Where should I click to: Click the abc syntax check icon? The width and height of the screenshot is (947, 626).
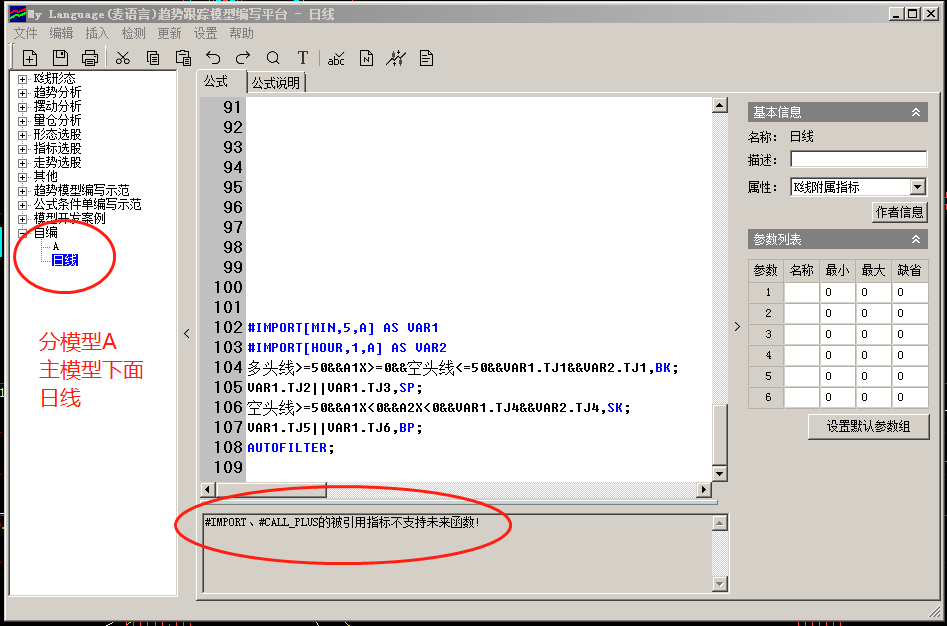point(336,58)
